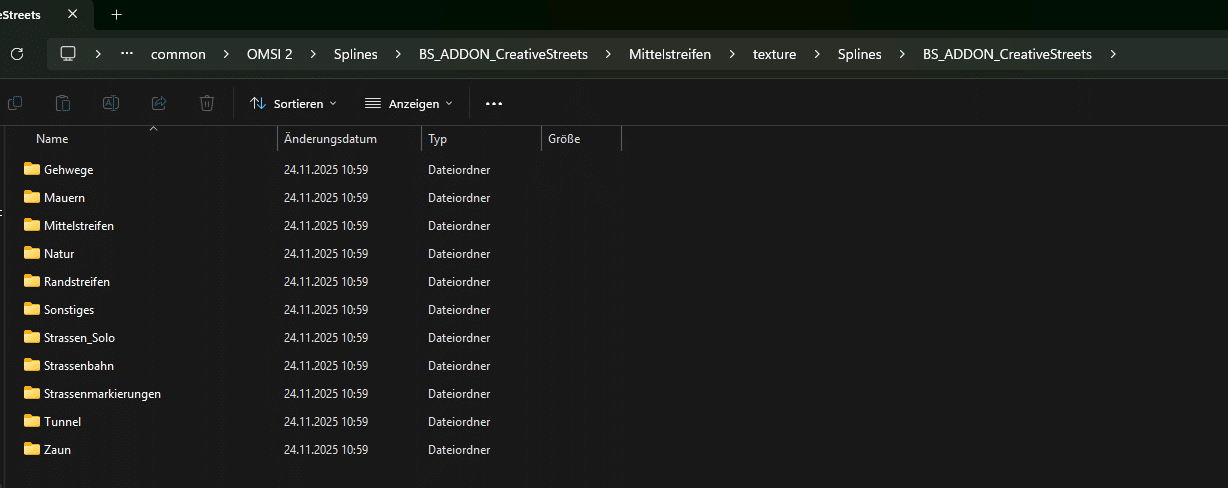Click the refresh icon beside the address bar
This screenshot has height=488, width=1228.
(17, 54)
